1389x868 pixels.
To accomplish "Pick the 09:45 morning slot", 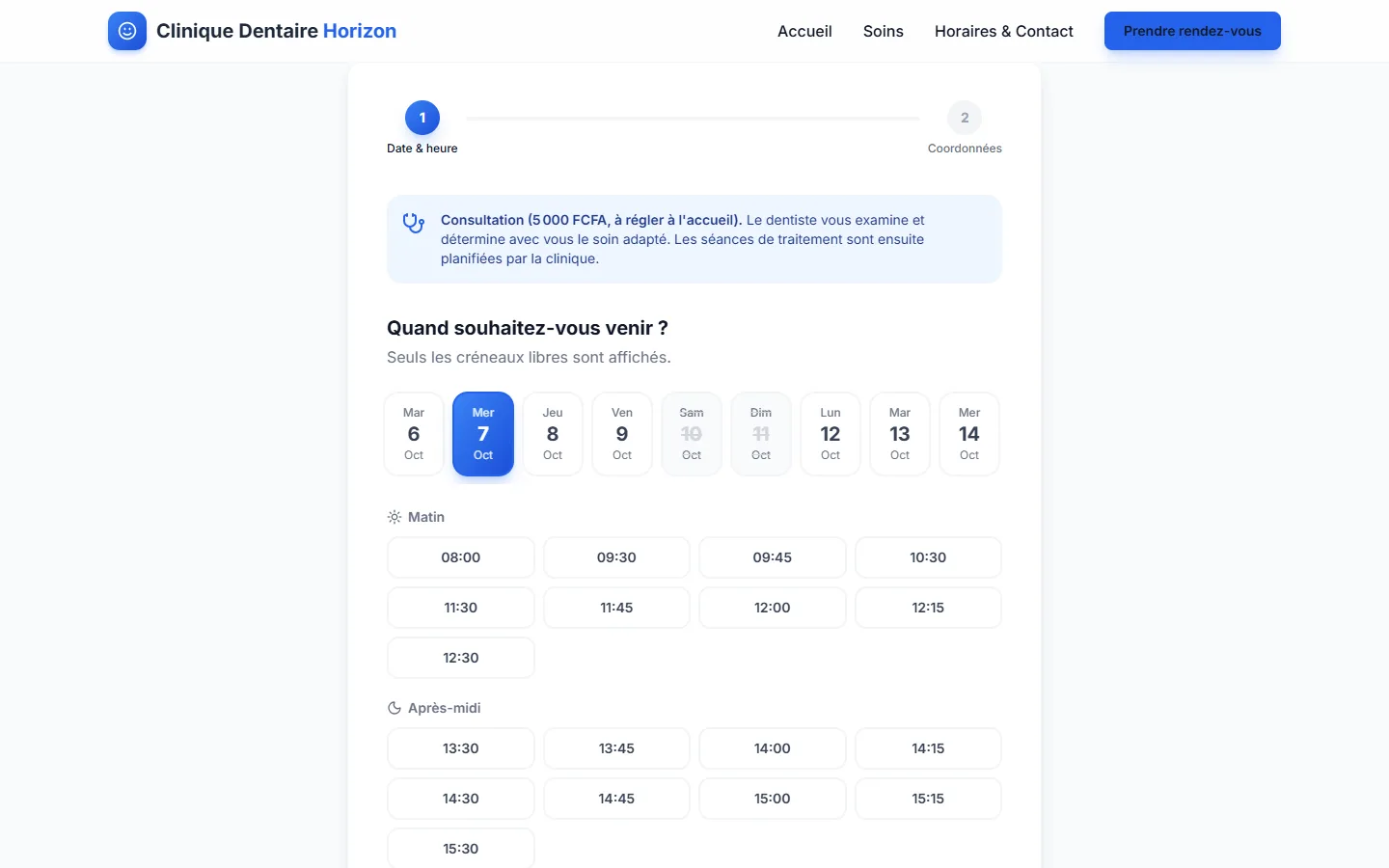I will point(773,557).
